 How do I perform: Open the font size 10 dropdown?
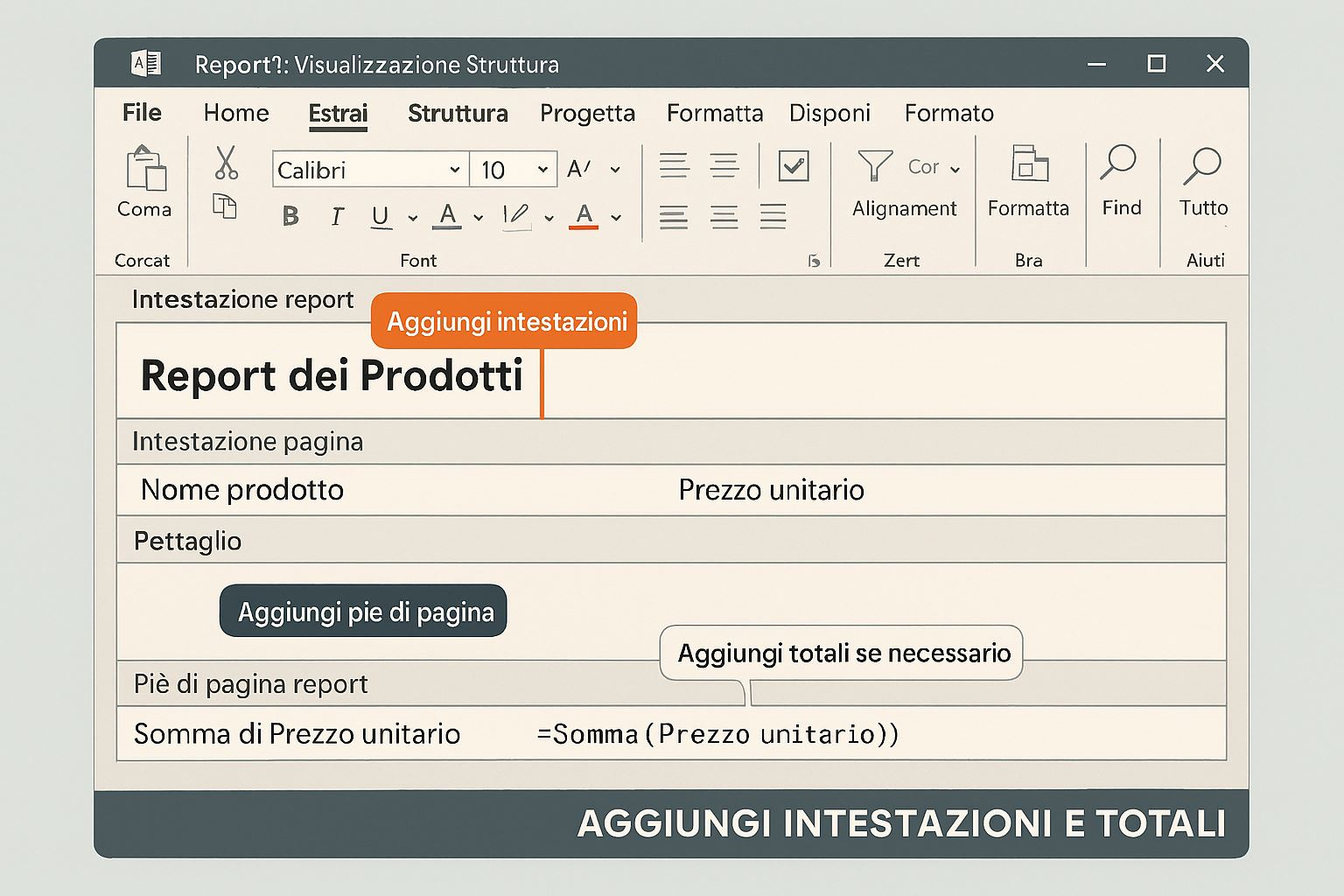click(x=542, y=170)
